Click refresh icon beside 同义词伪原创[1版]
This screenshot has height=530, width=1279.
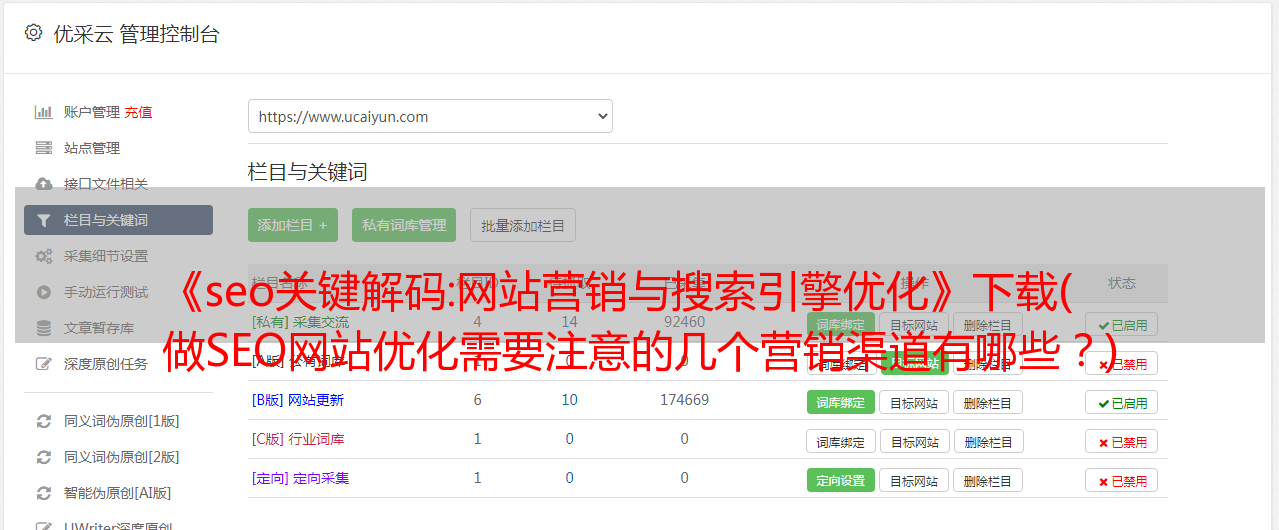tap(43, 421)
